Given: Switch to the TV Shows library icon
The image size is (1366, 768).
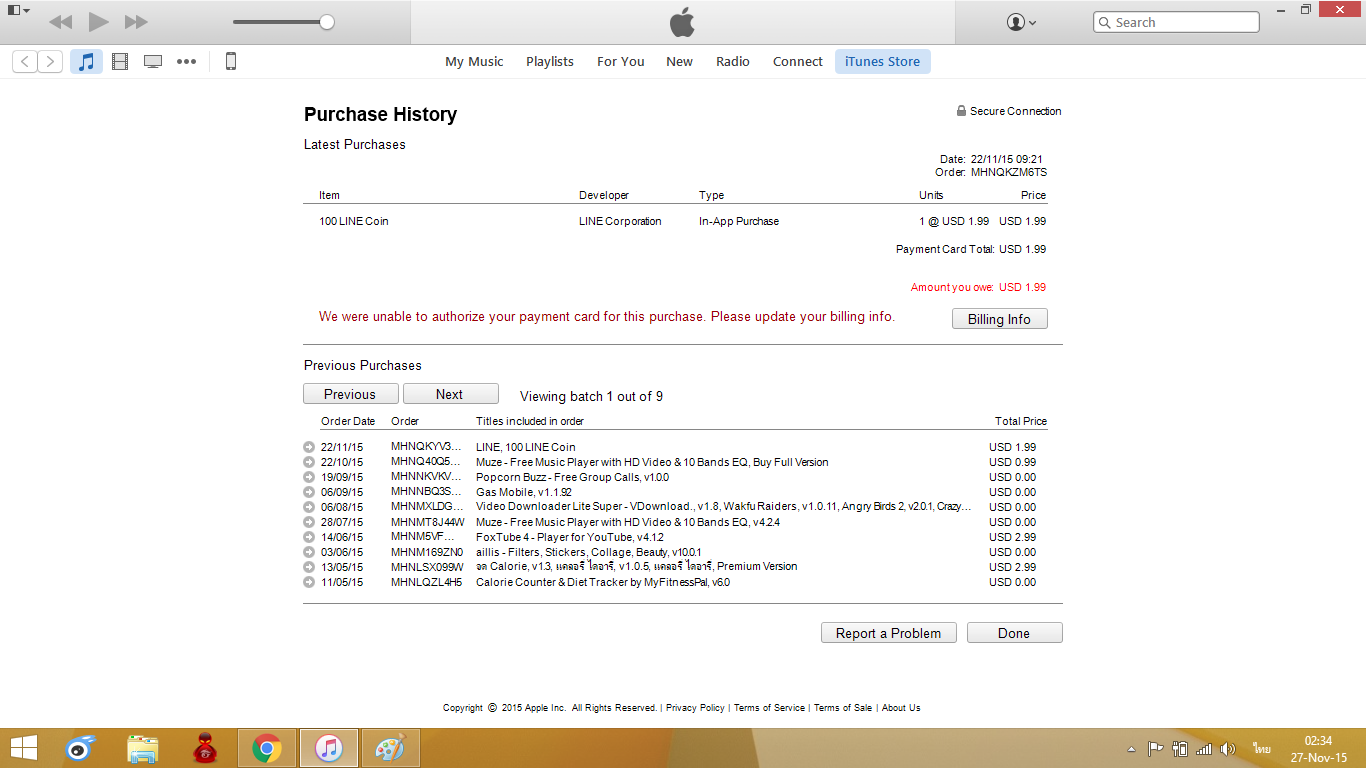Looking at the screenshot, I should coord(153,61).
